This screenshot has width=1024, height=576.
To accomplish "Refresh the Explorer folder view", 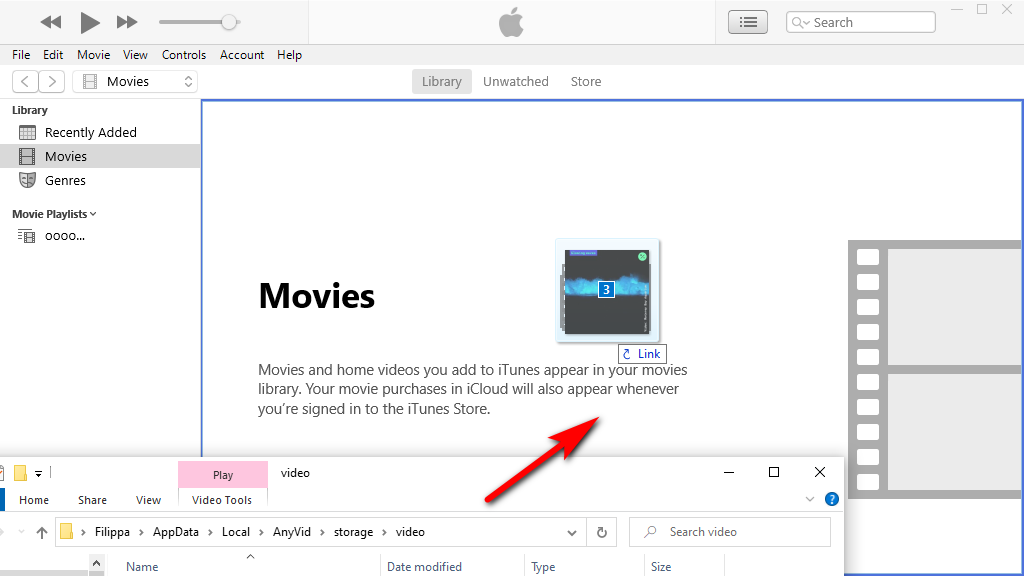I will (x=601, y=532).
